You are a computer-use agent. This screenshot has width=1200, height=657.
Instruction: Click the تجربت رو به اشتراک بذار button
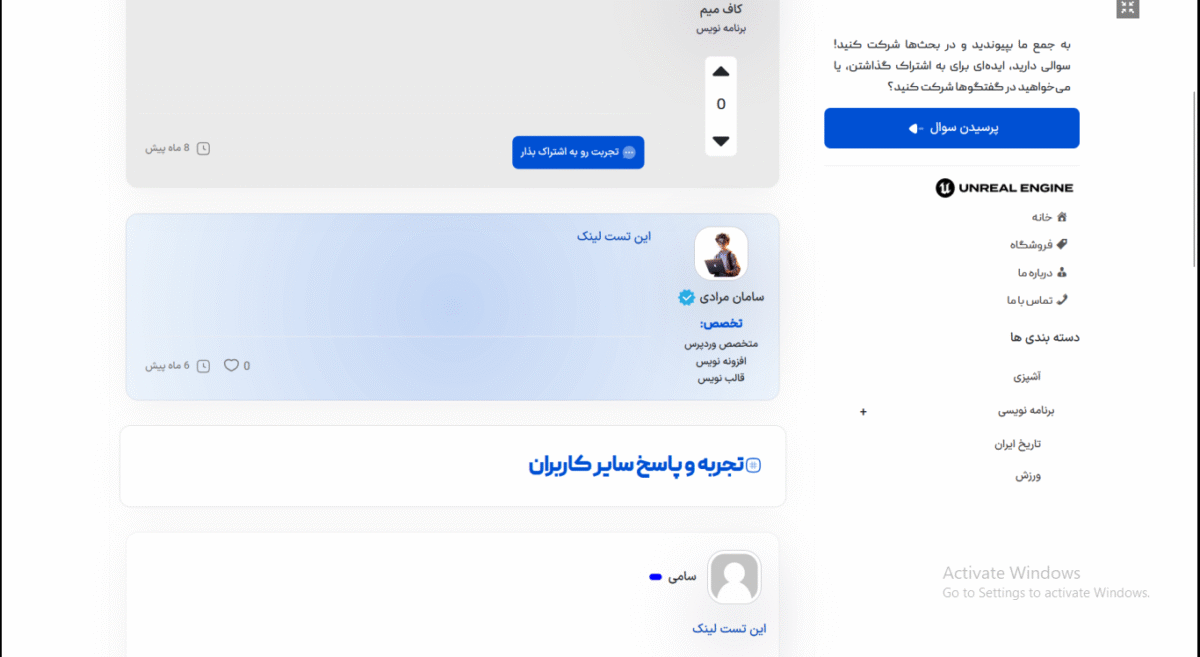coord(578,152)
